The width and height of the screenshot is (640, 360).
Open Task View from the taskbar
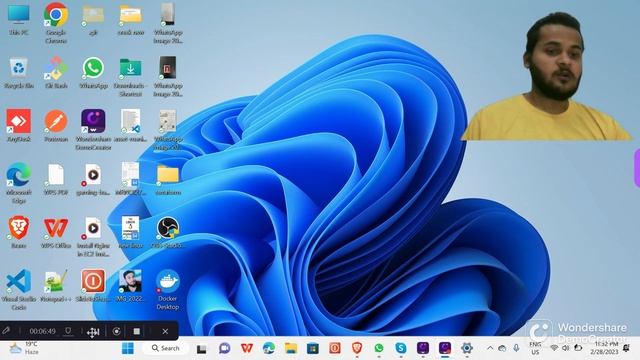point(202,349)
